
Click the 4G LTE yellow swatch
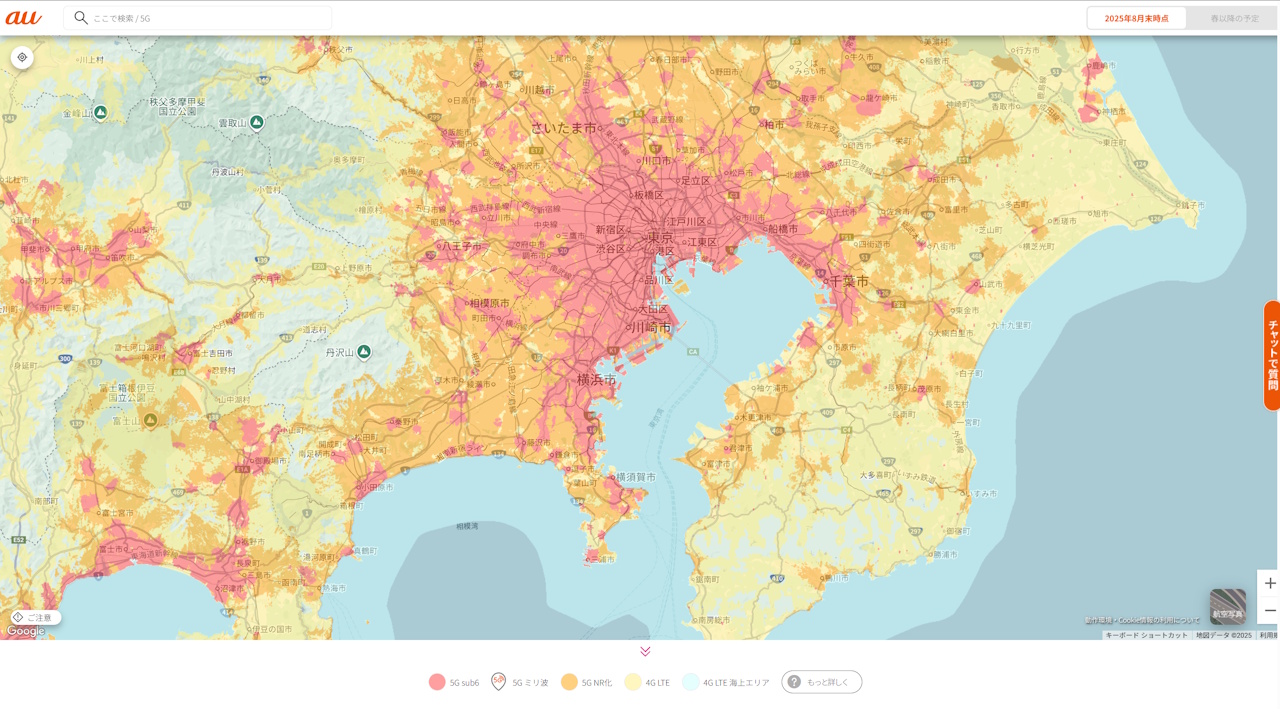click(633, 682)
